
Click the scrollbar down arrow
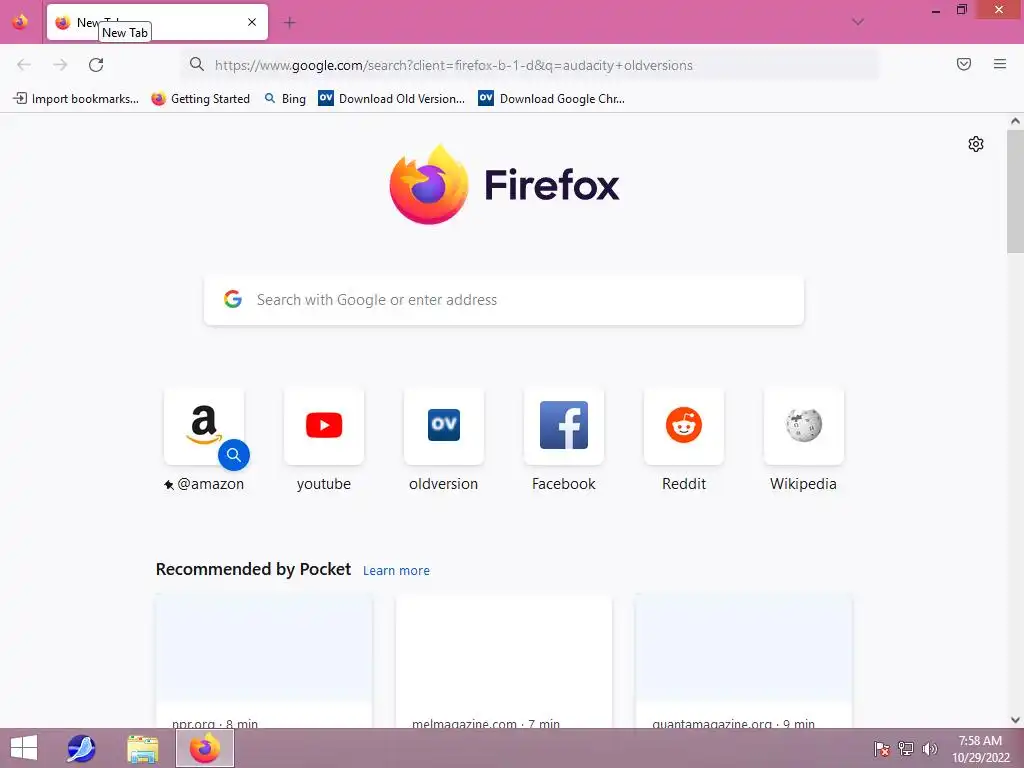(1015, 720)
